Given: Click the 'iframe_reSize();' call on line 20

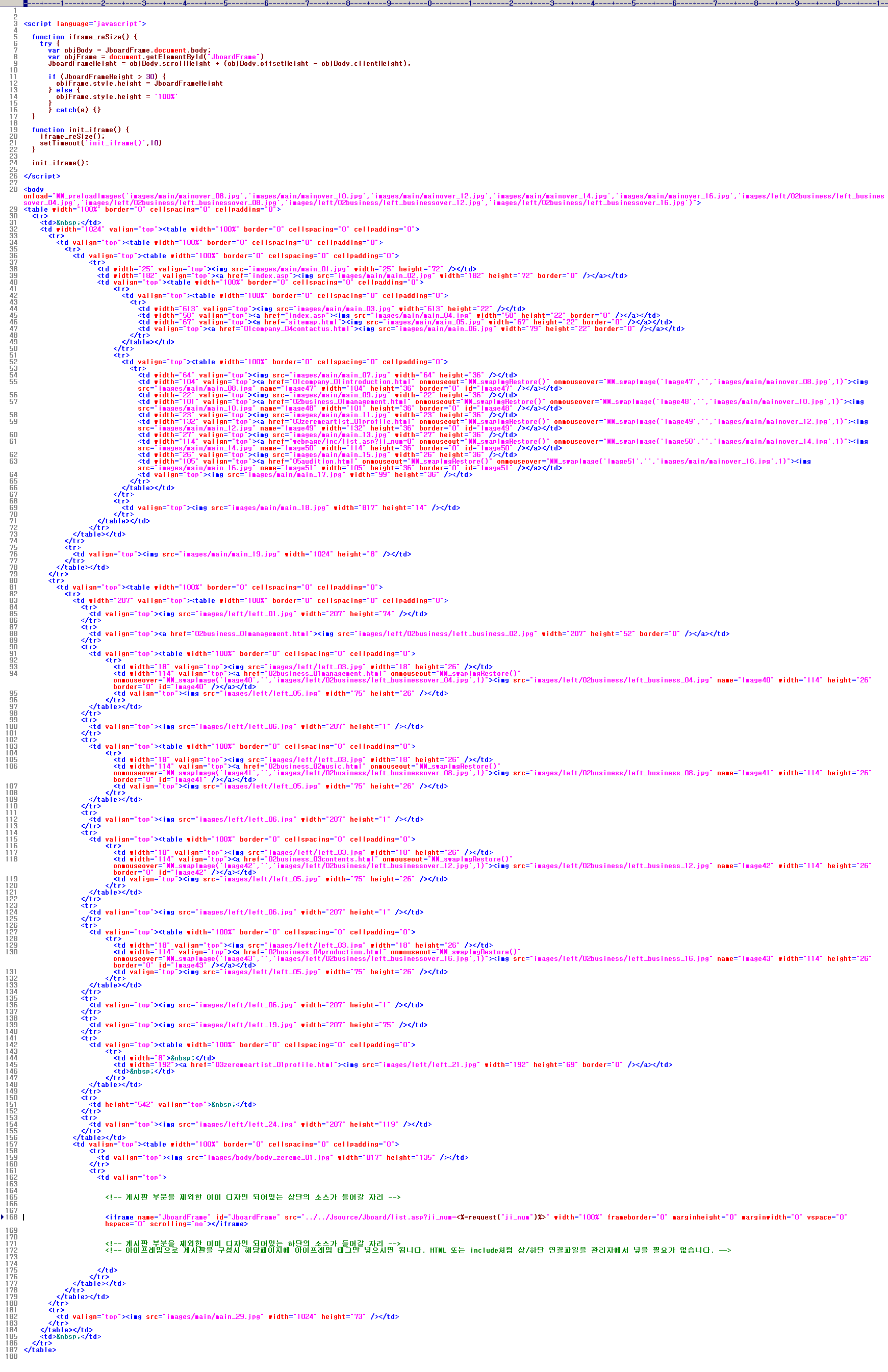Looking at the screenshot, I should pyautogui.click(x=72, y=137).
